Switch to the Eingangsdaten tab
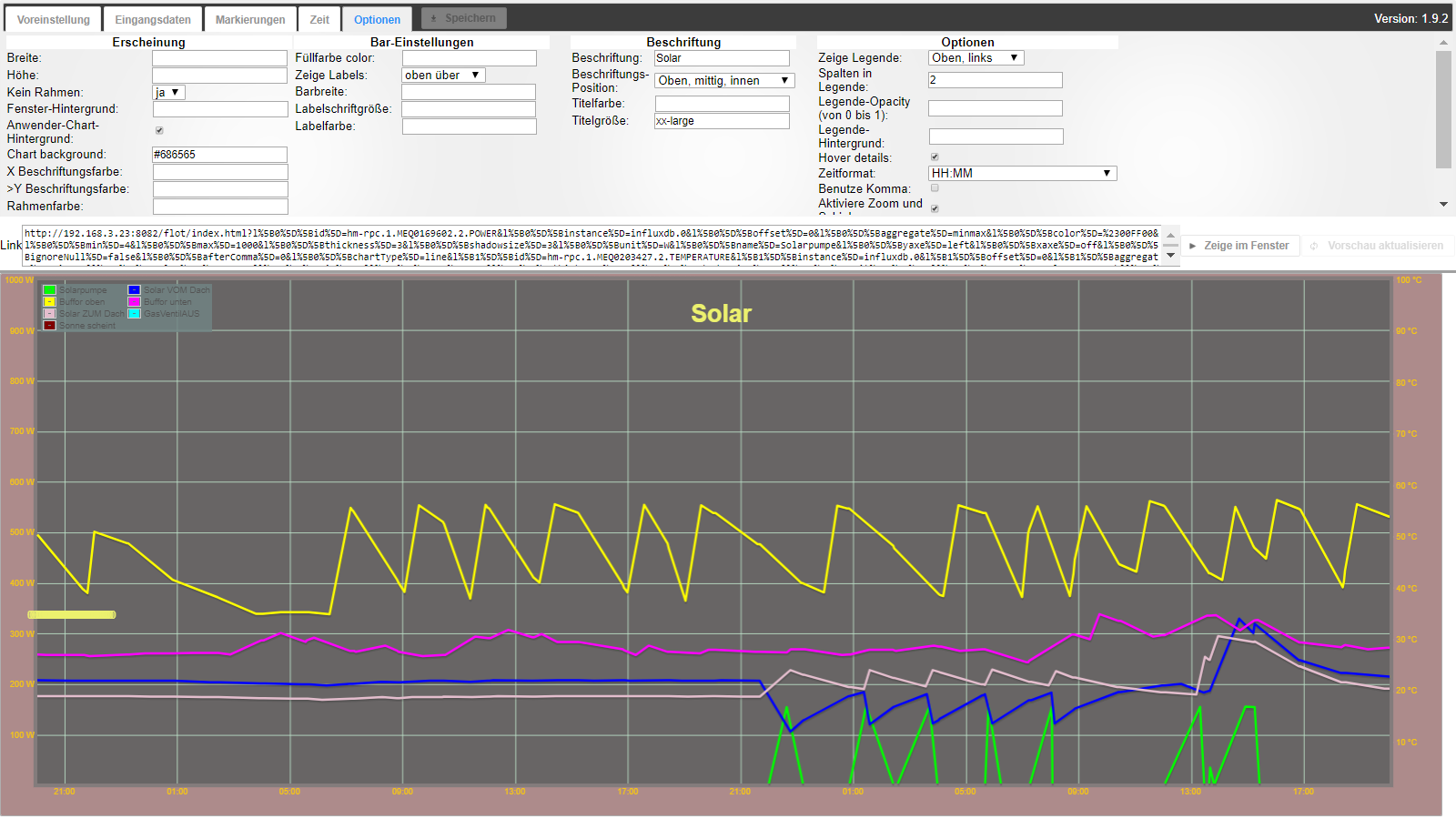This screenshot has width=1456, height=819. pos(153,19)
